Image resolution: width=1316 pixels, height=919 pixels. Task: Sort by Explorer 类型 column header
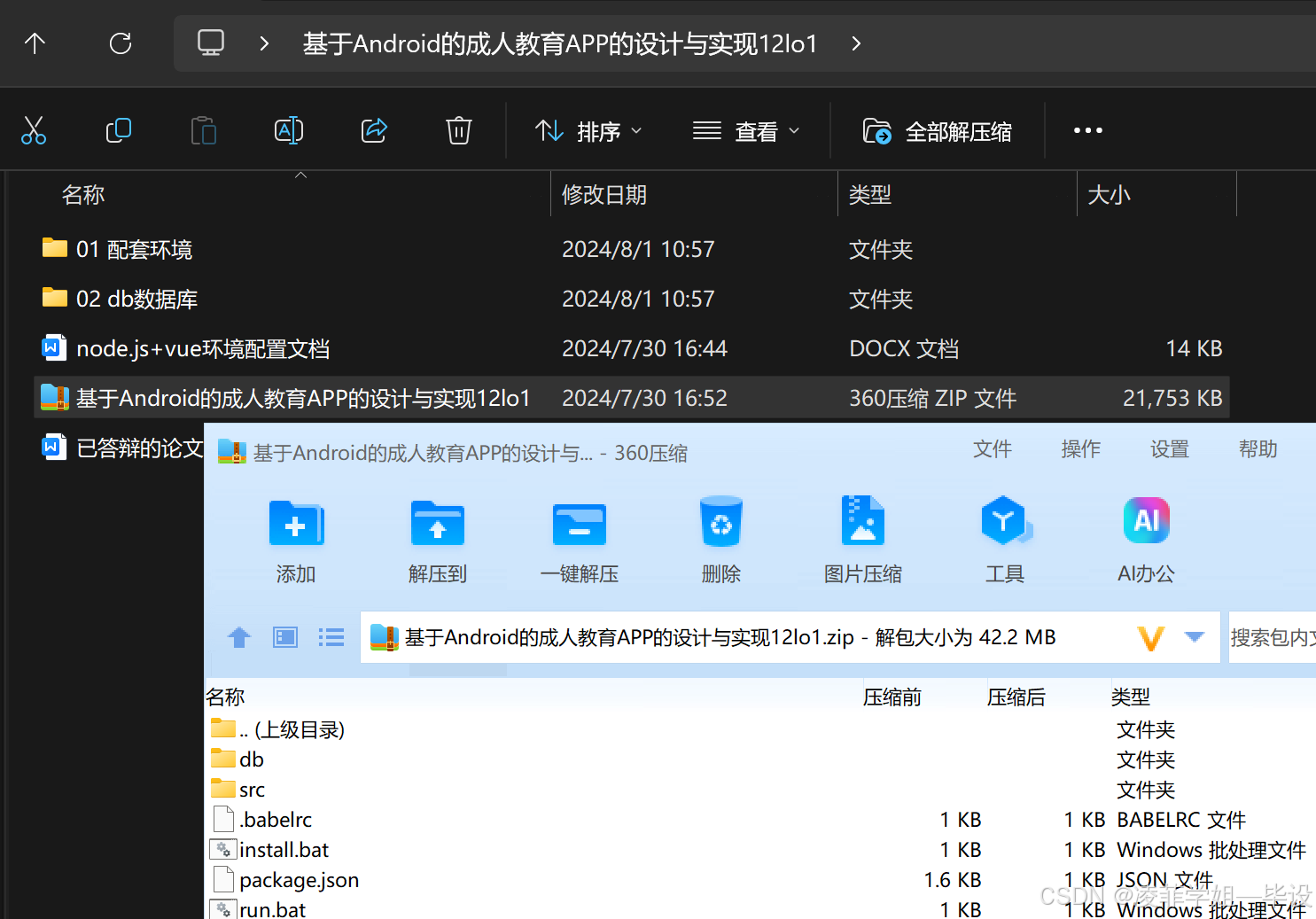tap(870, 195)
